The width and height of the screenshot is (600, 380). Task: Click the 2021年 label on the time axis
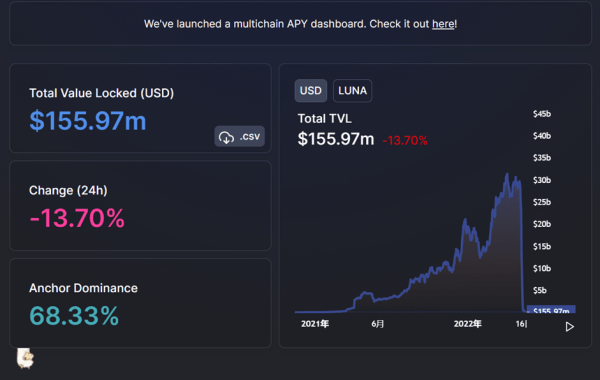[315, 324]
